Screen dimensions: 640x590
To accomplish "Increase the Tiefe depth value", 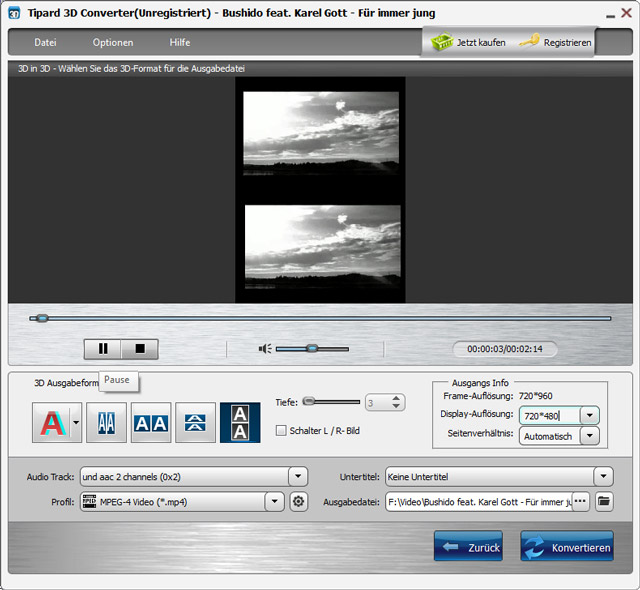I will click(396, 398).
